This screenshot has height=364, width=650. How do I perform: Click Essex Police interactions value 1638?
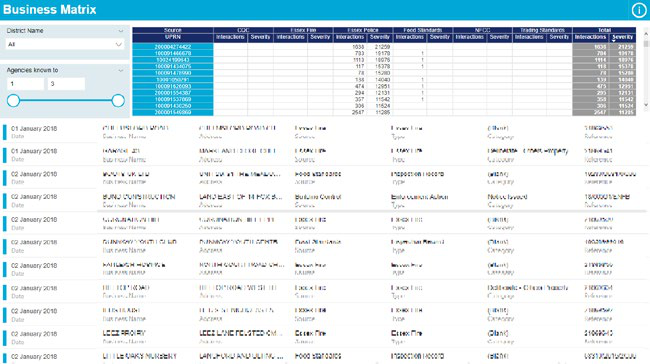point(358,47)
